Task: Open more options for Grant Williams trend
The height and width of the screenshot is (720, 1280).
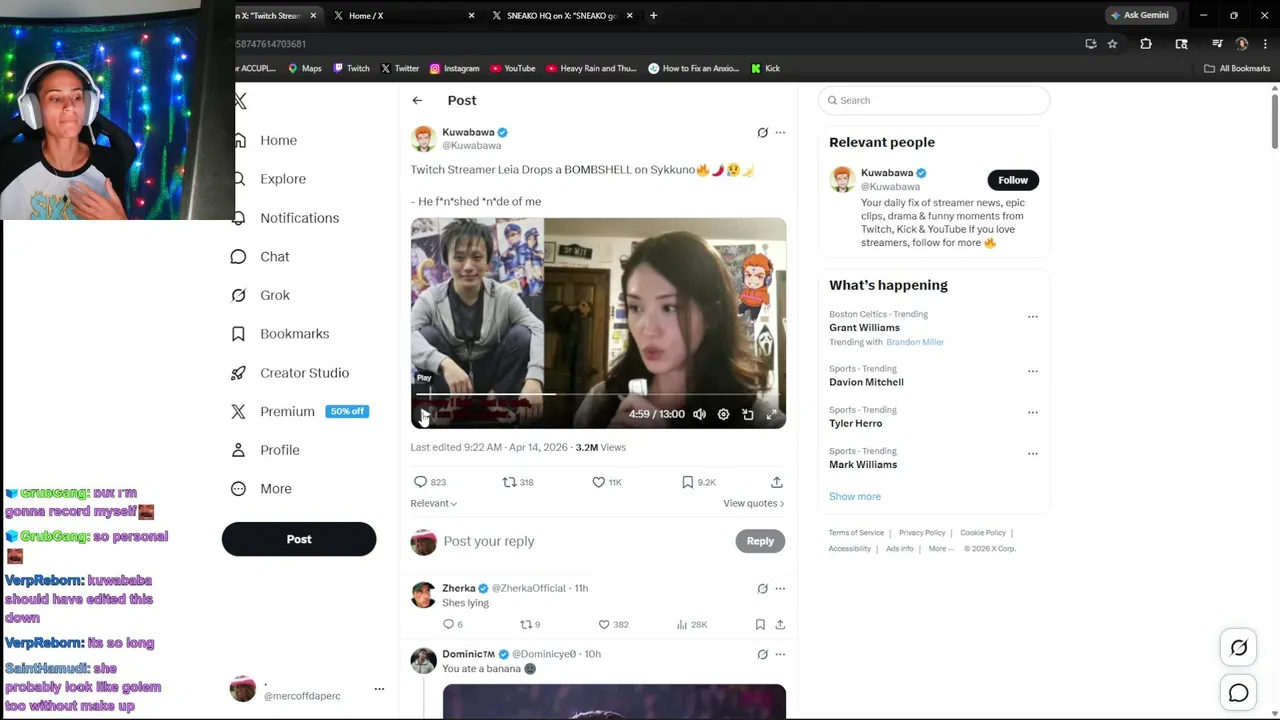Action: 1033,317
